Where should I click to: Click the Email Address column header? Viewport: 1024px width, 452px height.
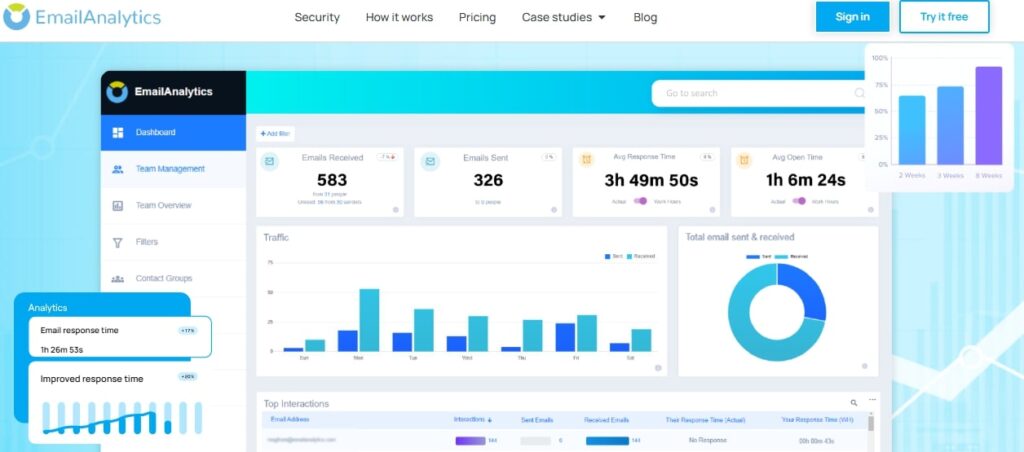point(289,419)
